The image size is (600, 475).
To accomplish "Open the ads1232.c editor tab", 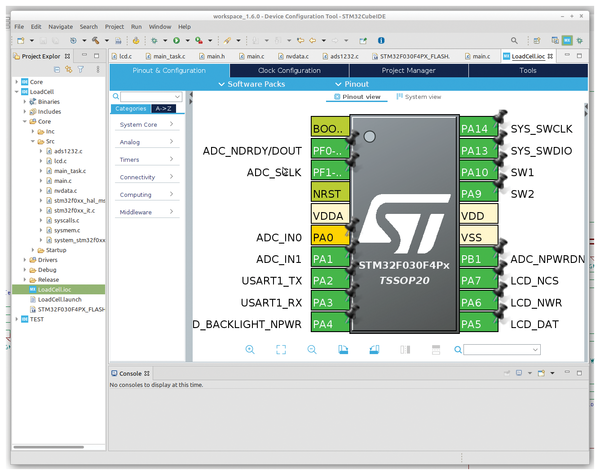I will coord(341,56).
